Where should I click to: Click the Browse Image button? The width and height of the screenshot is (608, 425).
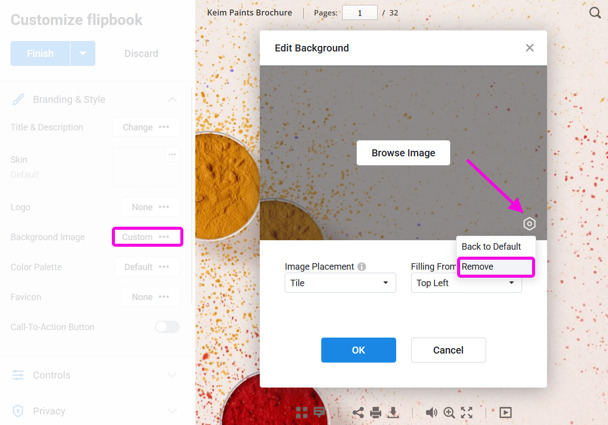click(403, 153)
